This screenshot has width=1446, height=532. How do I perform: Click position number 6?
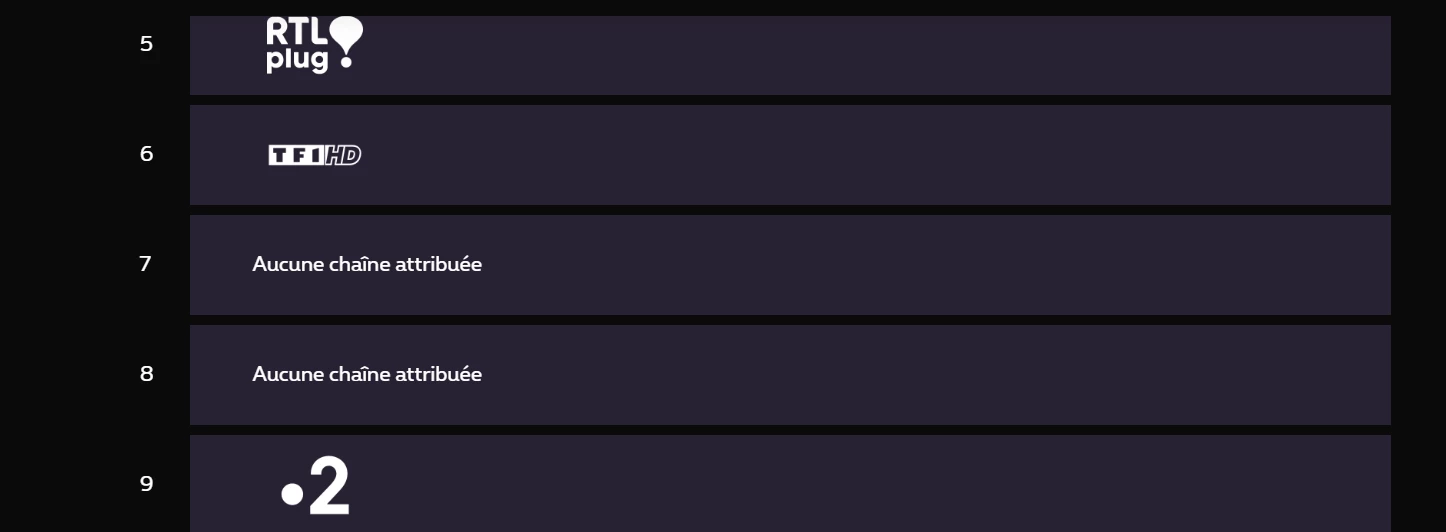click(146, 155)
